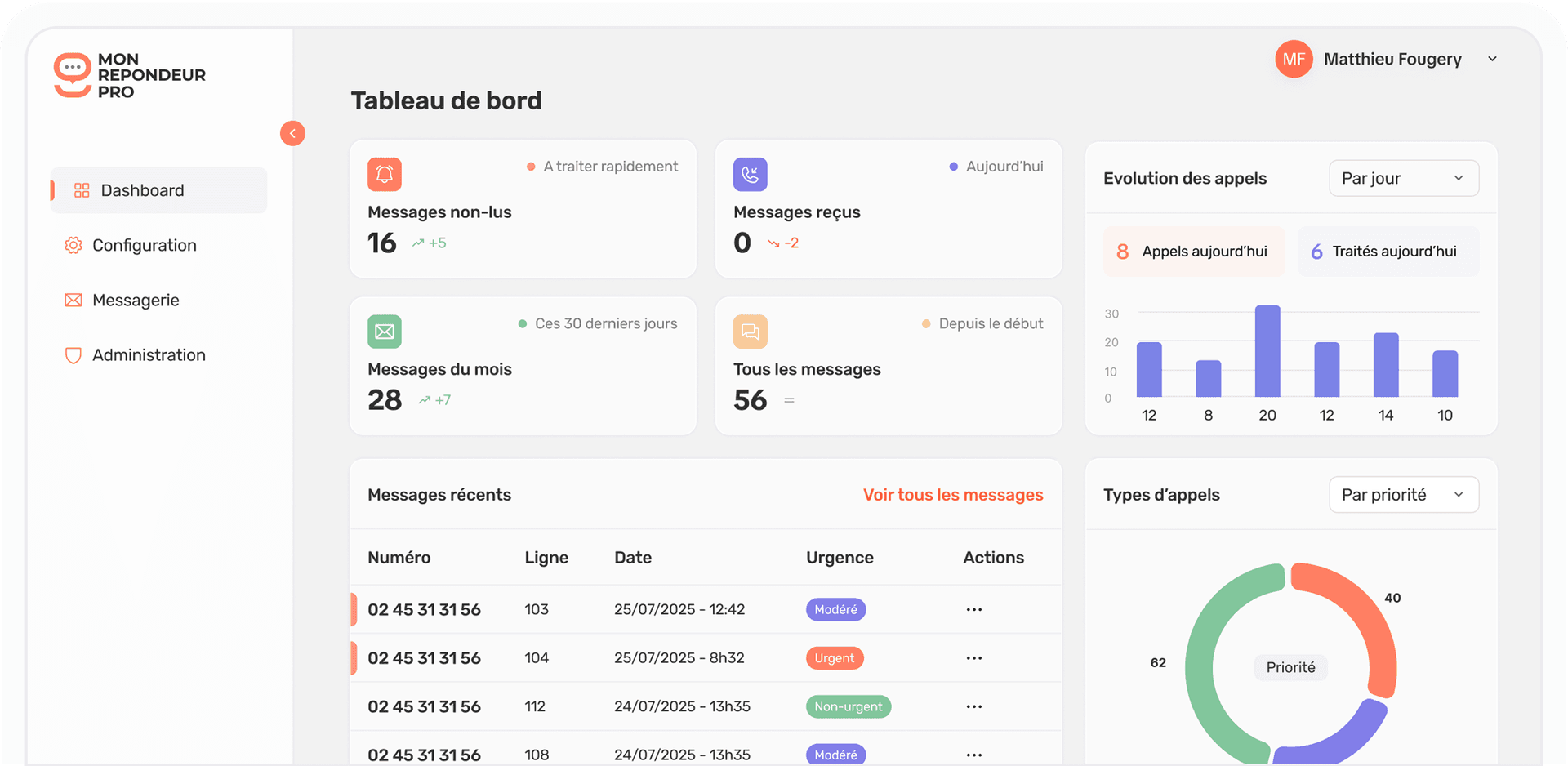This screenshot has height=766, width=1568.
Task: Click the chat bubble icon on Tous les messages card
Action: coord(750,332)
